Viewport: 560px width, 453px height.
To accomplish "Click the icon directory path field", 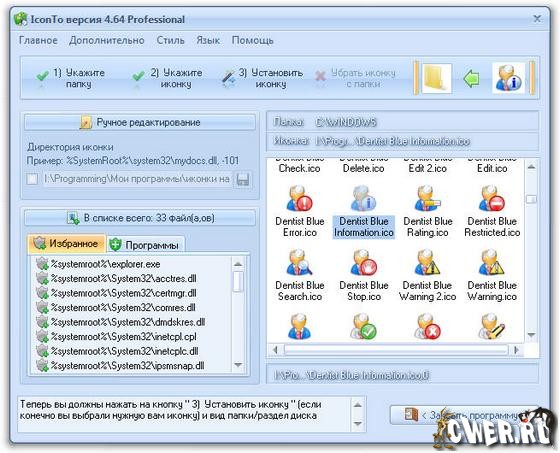I will tap(137, 179).
